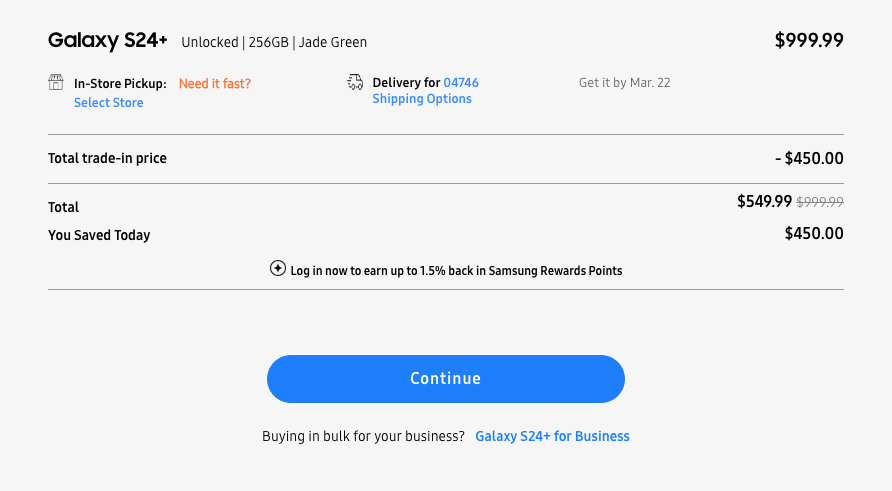The height and width of the screenshot is (491, 892).
Task: Click the Samsung Rewards plus icon
Action: pyautogui.click(x=278, y=269)
